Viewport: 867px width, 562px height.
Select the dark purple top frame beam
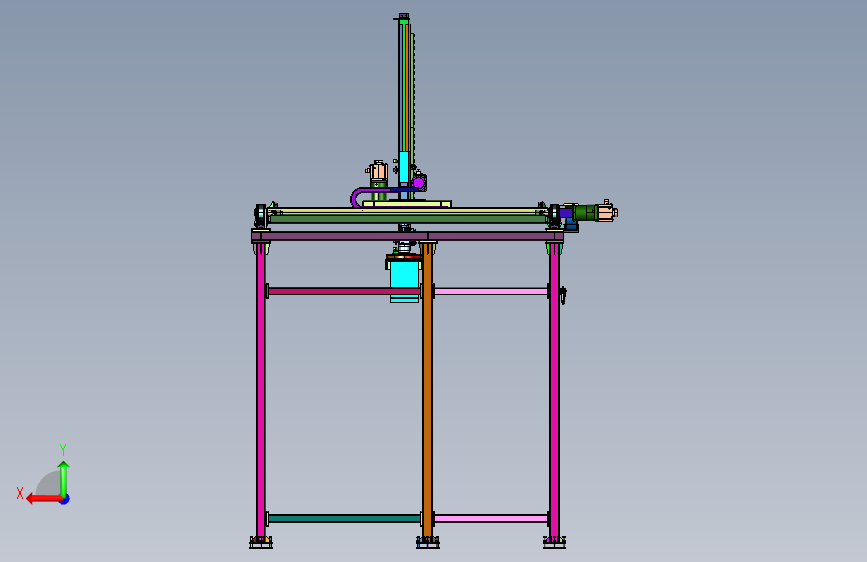point(408,236)
